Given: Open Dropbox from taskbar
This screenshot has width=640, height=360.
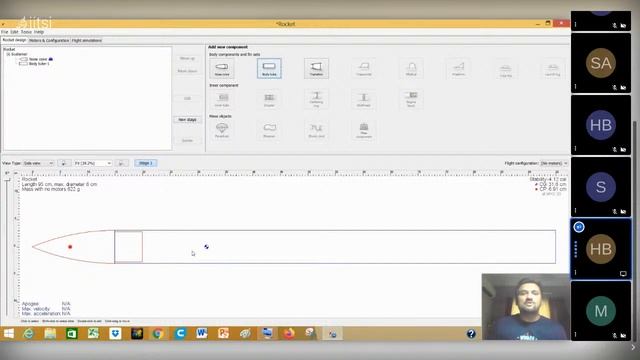Looking at the screenshot, I should (115, 333).
